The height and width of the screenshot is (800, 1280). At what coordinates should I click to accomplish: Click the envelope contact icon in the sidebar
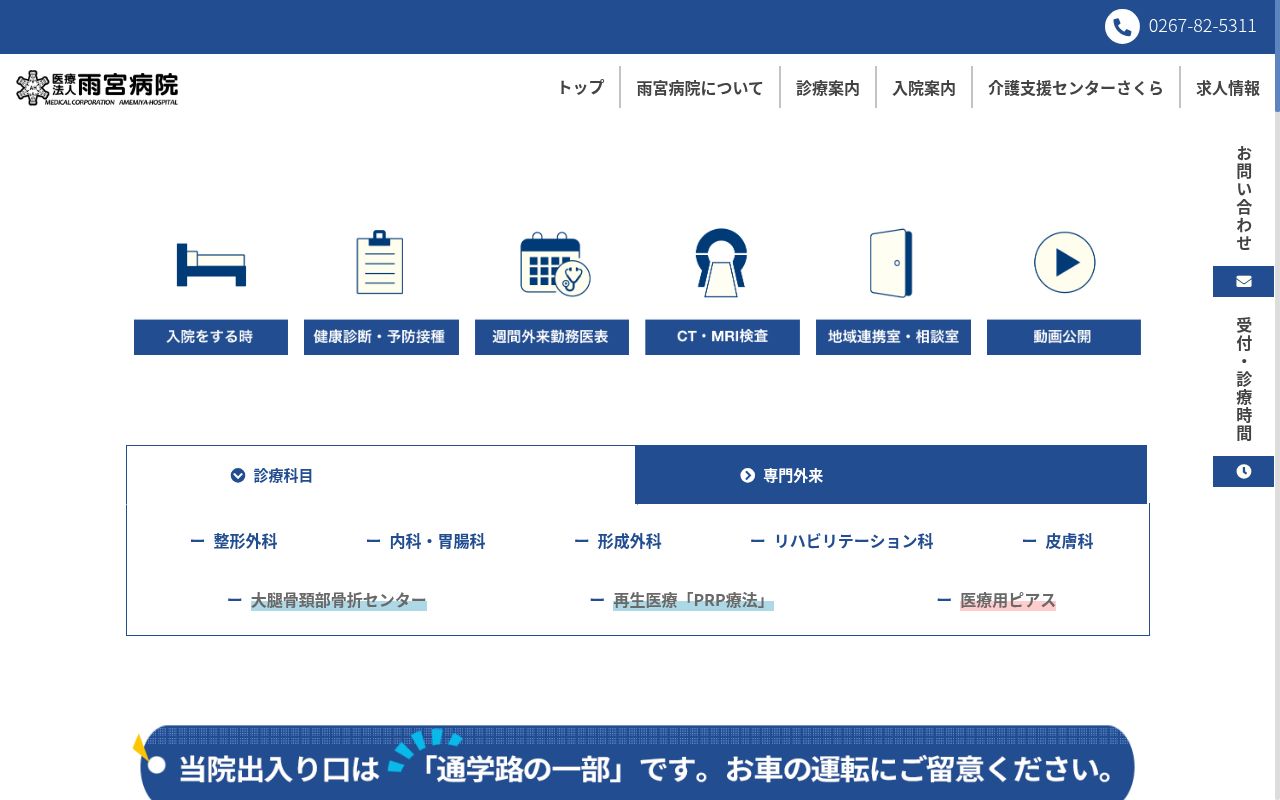[1243, 281]
